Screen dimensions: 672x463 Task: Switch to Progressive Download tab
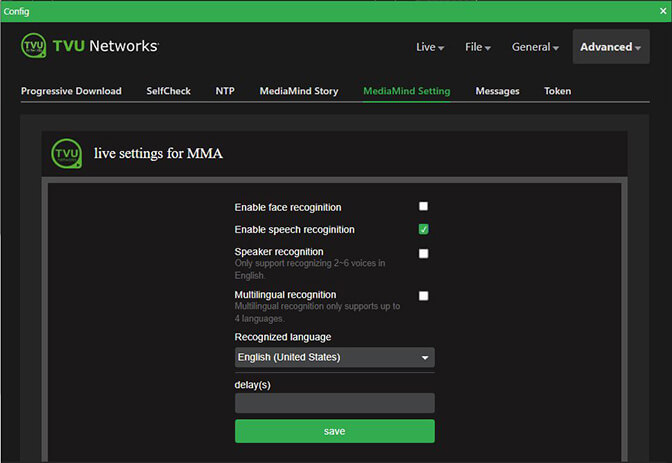coord(71,91)
